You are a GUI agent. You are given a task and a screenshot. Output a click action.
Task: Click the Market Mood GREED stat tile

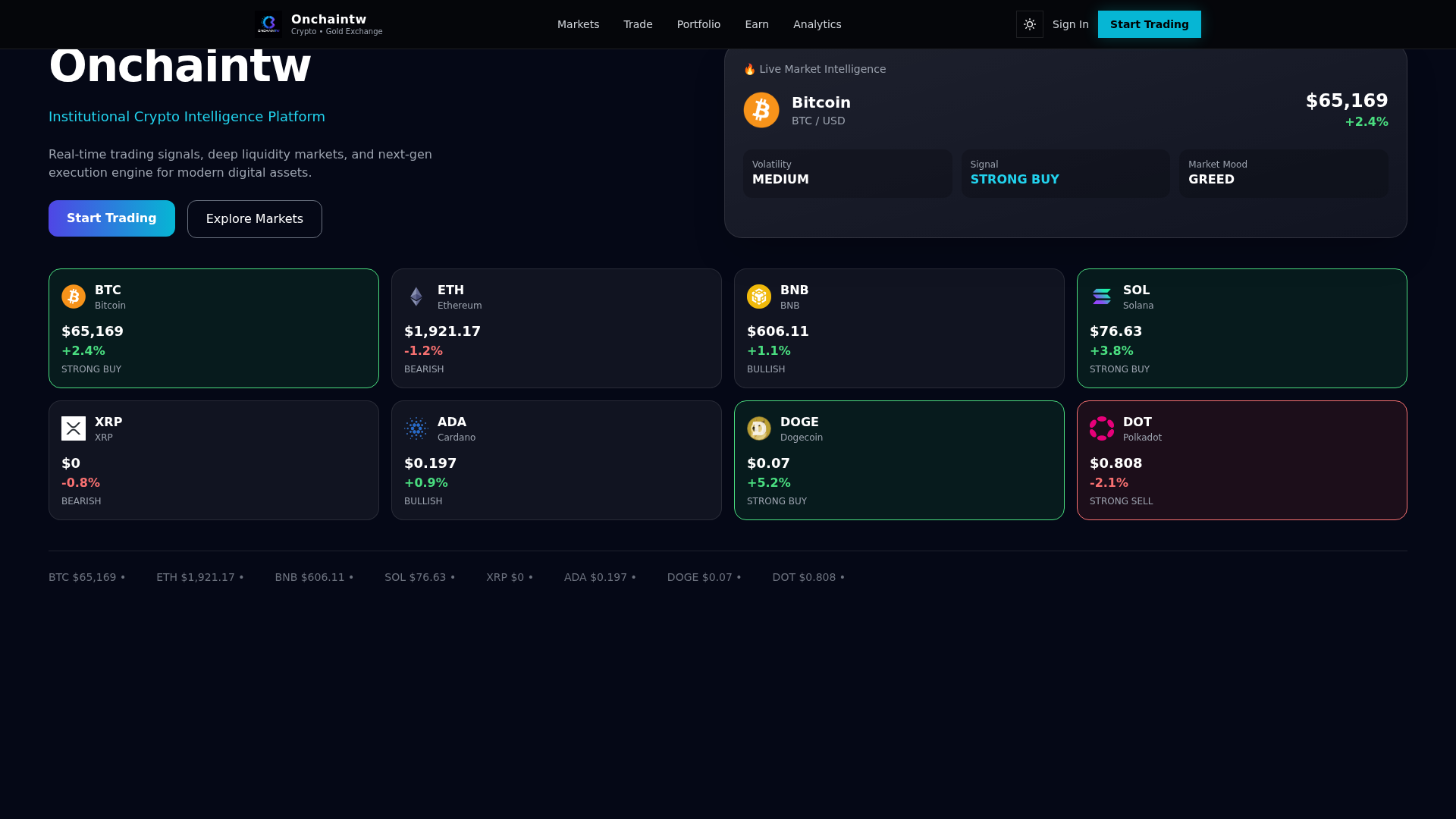pyautogui.click(x=1283, y=174)
